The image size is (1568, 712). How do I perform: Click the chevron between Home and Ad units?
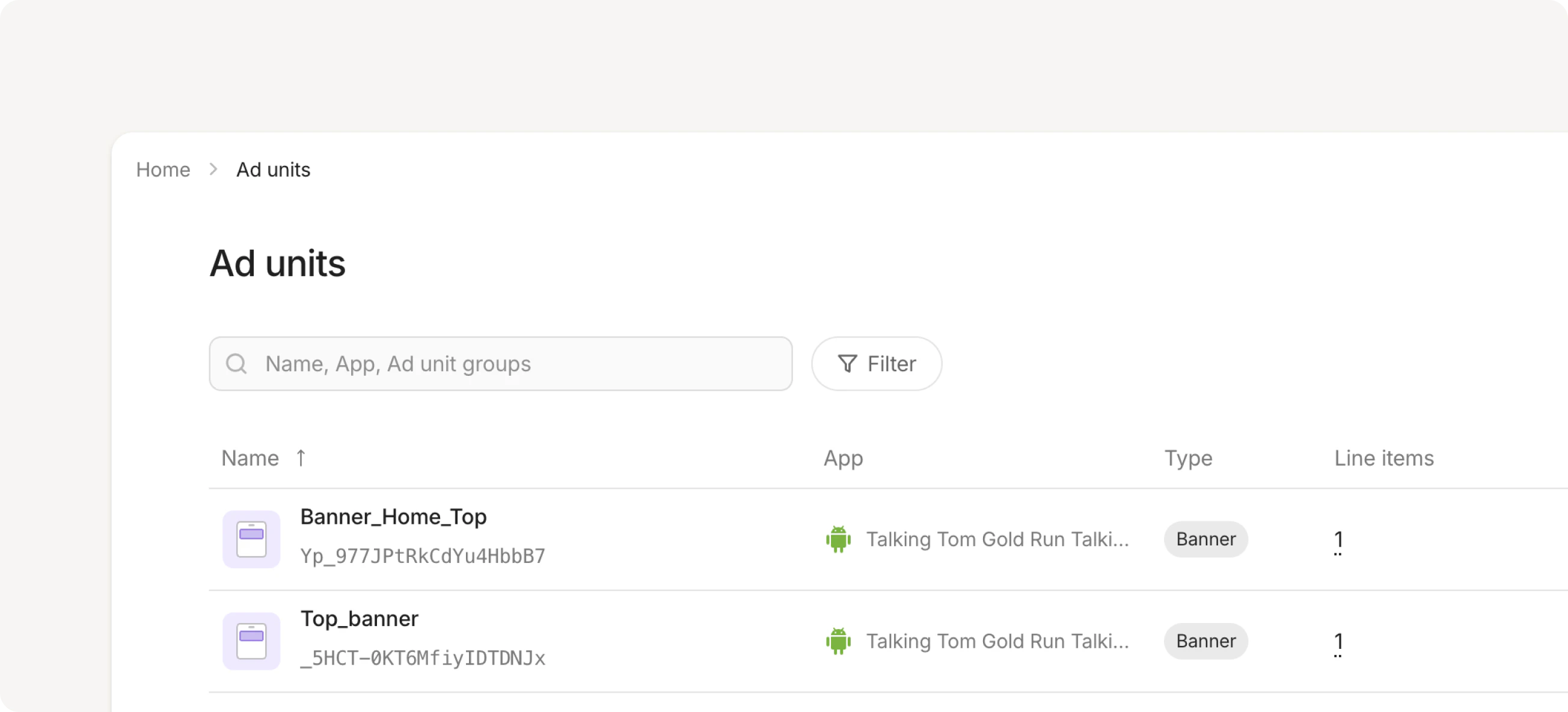click(x=212, y=170)
